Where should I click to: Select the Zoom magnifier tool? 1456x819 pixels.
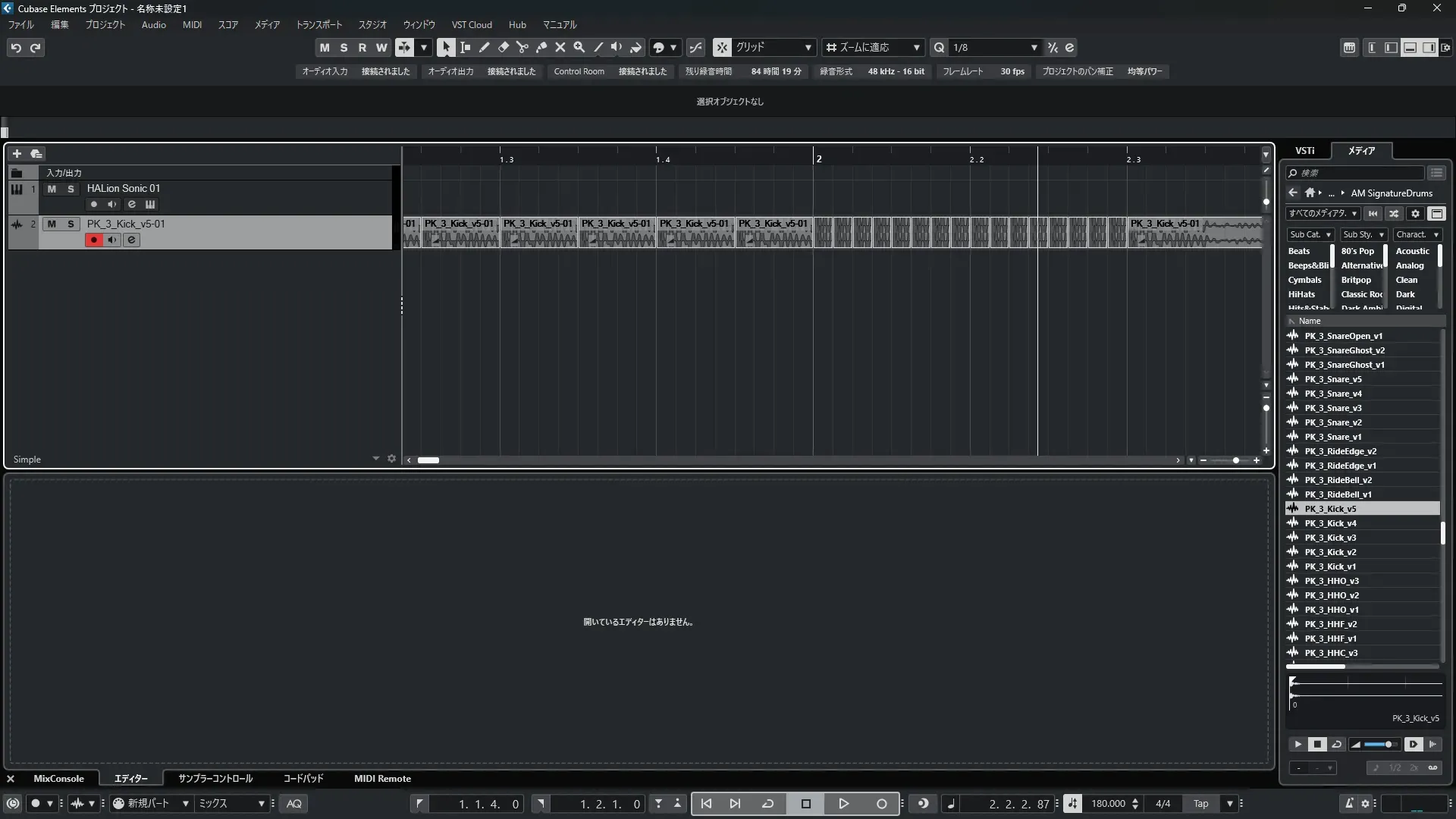pos(579,47)
